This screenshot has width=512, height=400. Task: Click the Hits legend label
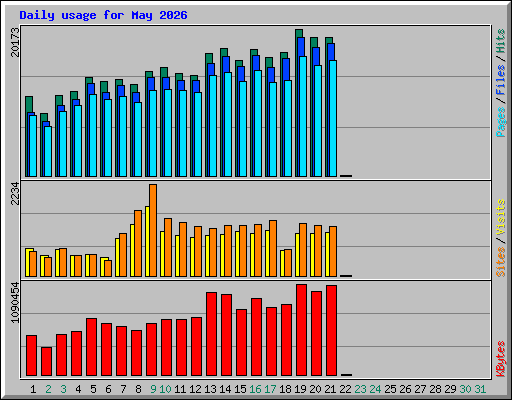[x=500, y=41]
